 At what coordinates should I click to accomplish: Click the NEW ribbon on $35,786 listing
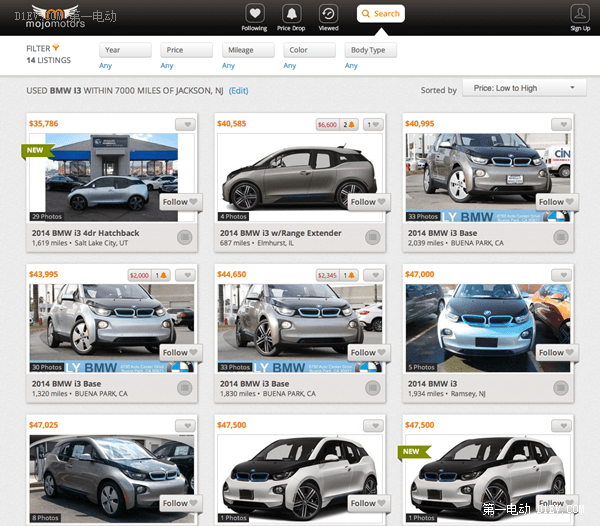click(x=37, y=150)
